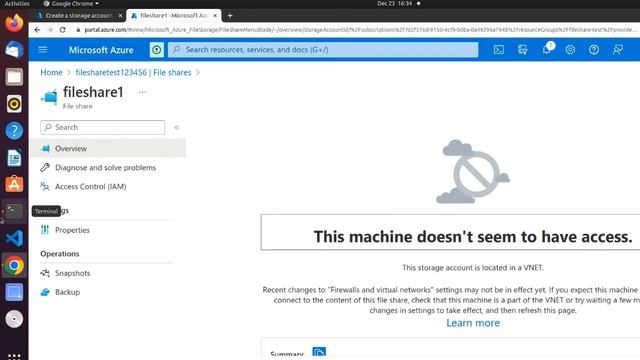This screenshot has height=360, width=640.
Task: Open the help question mark icon
Action: (594, 50)
